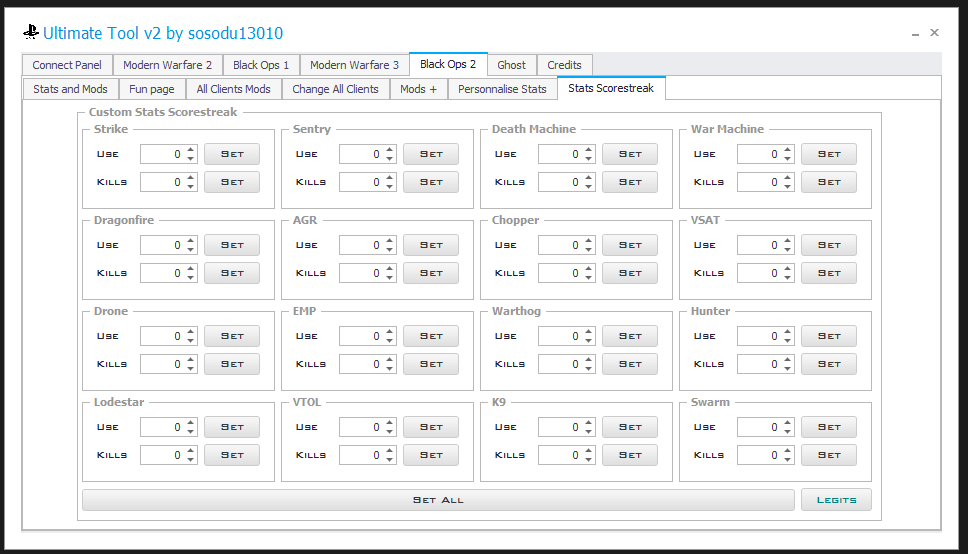Image resolution: width=968 pixels, height=554 pixels.
Task: Click Set for AGR Use
Action: [x=431, y=245]
